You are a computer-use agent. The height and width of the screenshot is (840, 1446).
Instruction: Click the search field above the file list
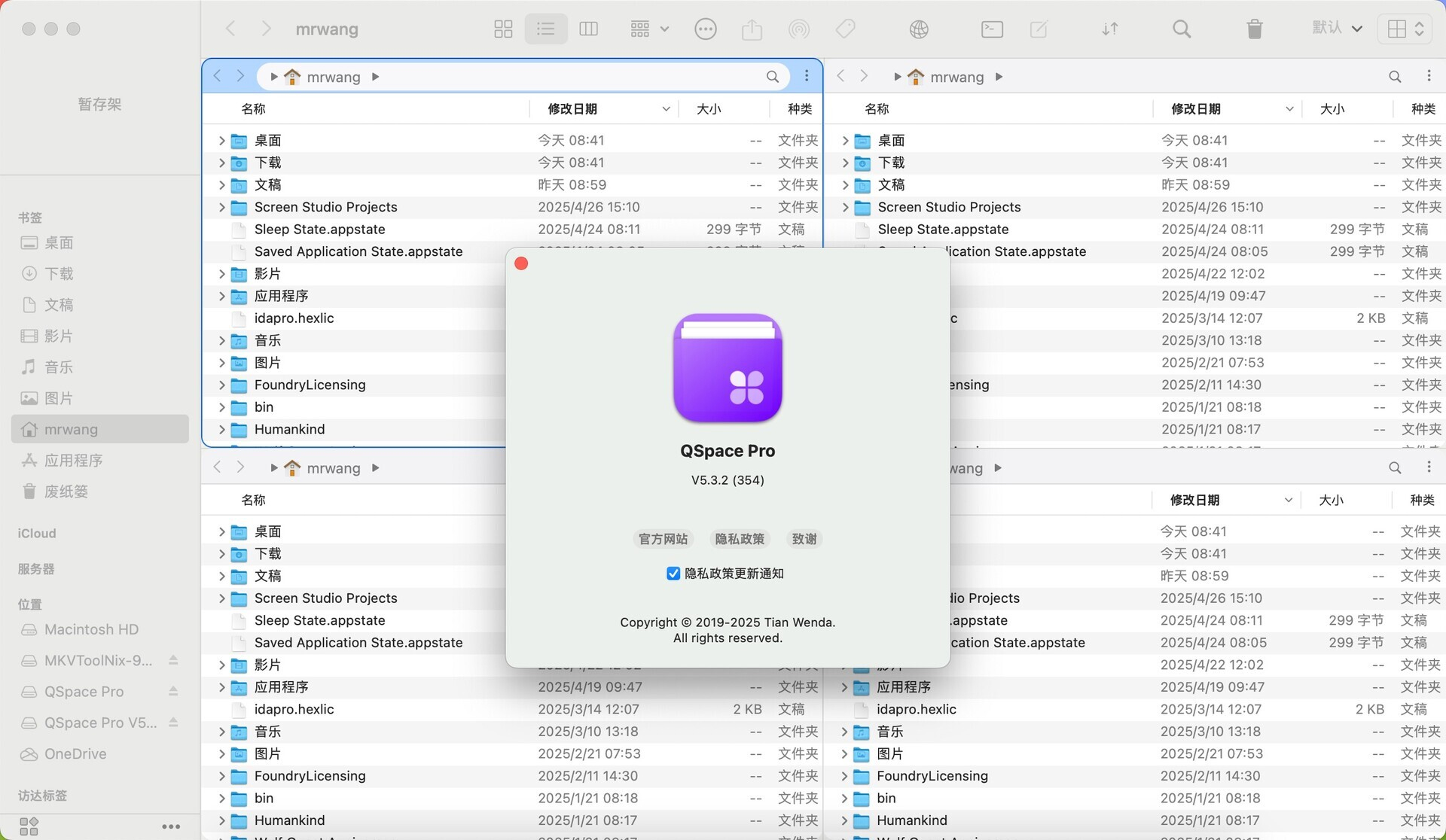point(772,76)
